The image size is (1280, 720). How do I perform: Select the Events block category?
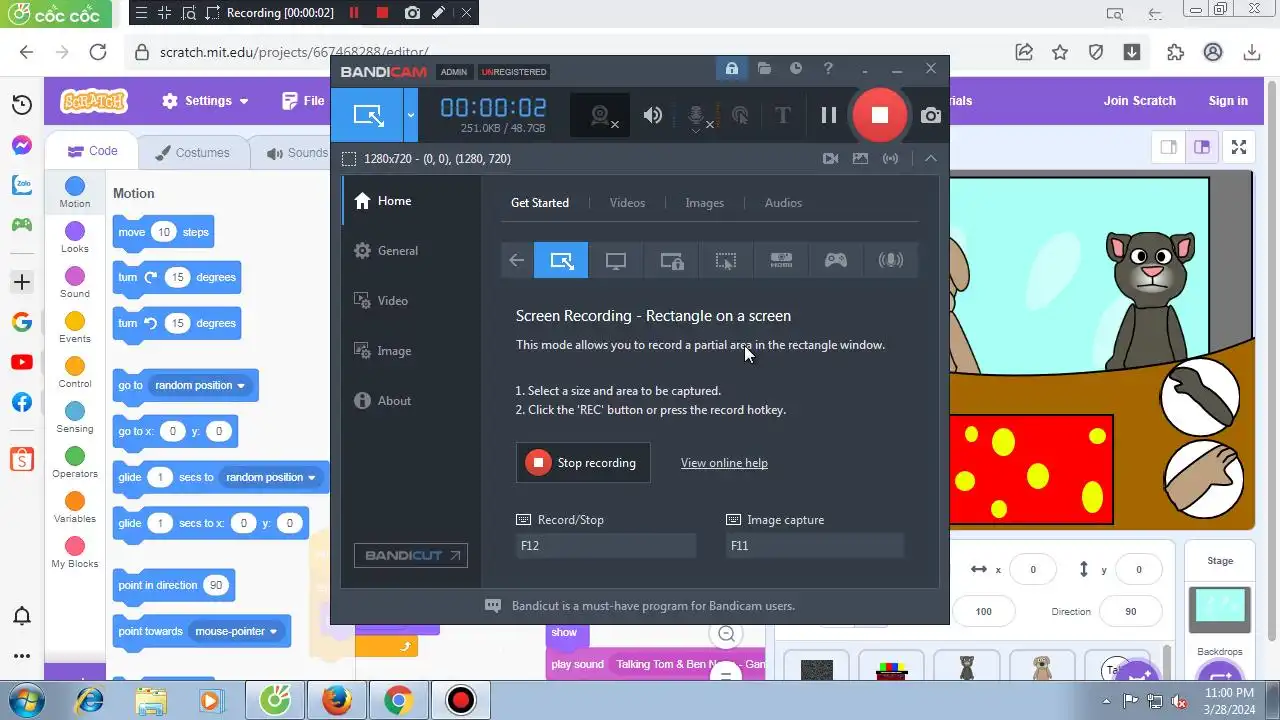point(75,328)
